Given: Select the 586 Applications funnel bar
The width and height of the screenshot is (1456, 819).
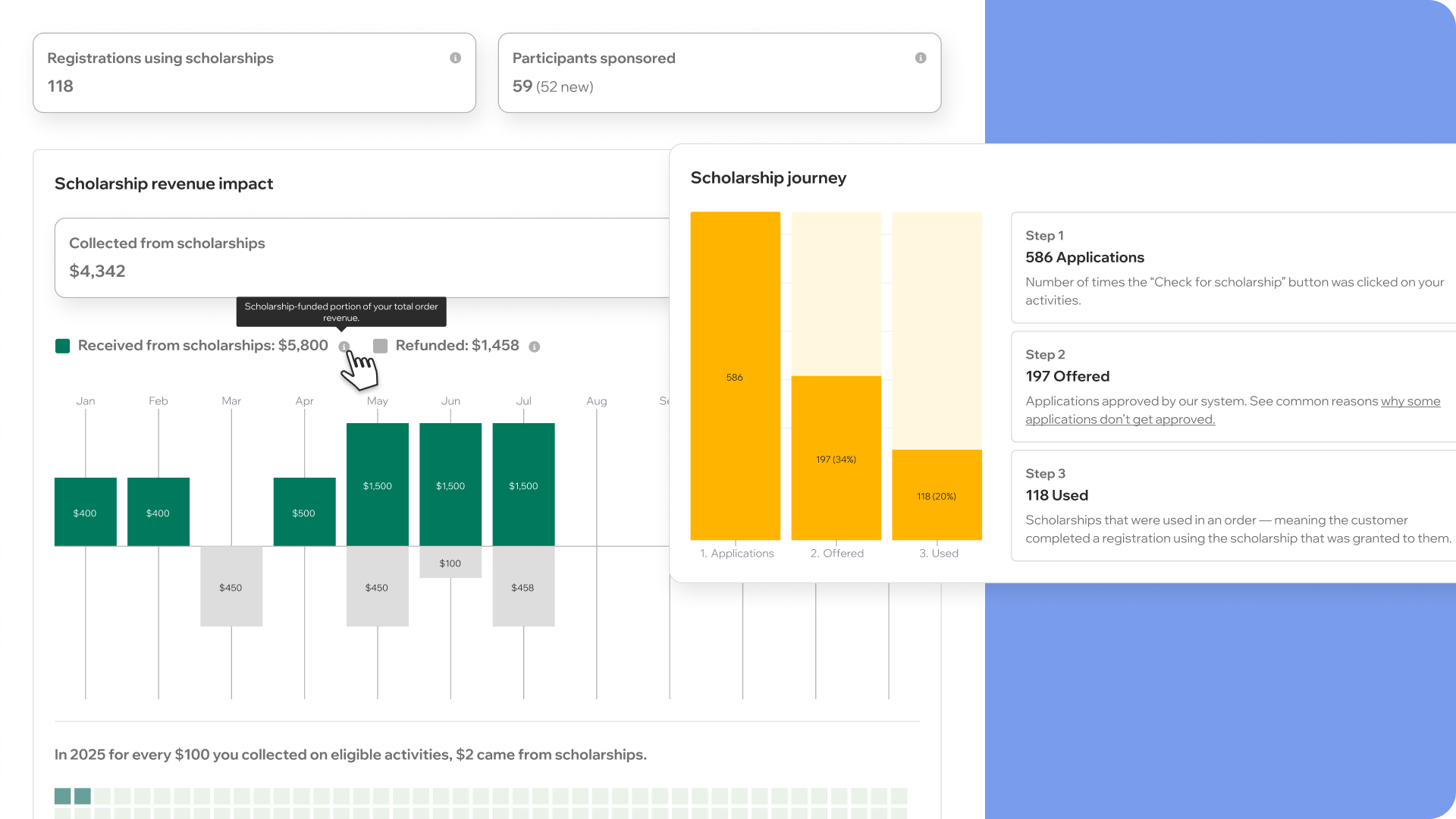Looking at the screenshot, I should point(735,377).
